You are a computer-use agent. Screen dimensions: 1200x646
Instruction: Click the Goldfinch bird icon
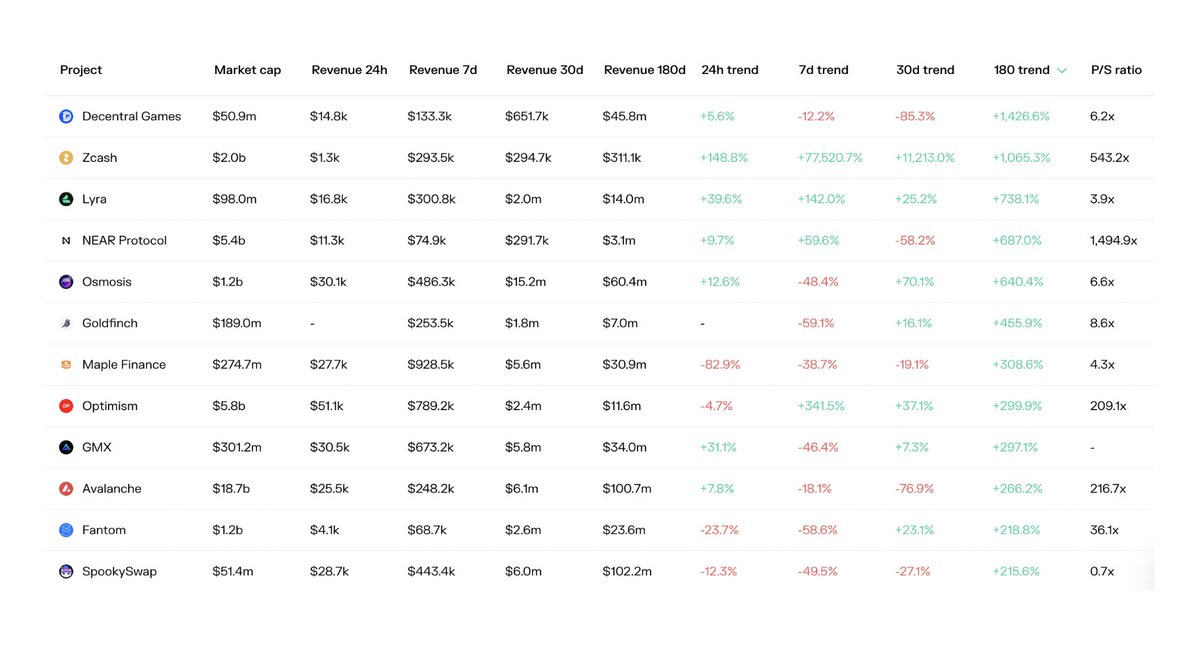pyautogui.click(x=66, y=324)
